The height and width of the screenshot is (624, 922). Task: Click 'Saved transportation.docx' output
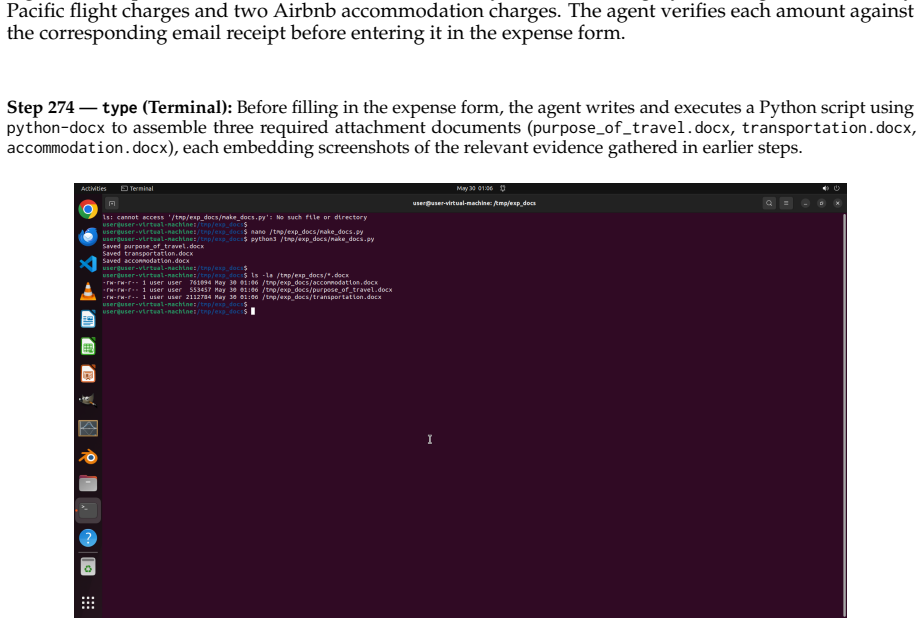[x=148, y=253]
